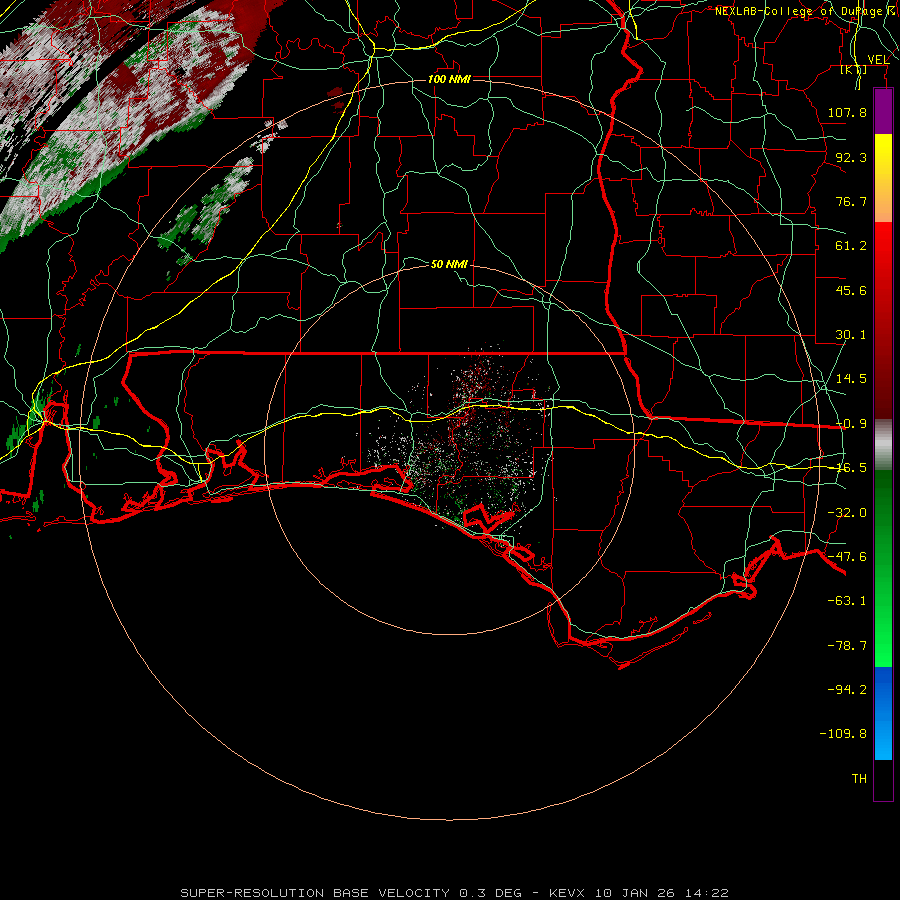
Task: Click the -0.9 value on velocity scale
Action: tap(851, 424)
